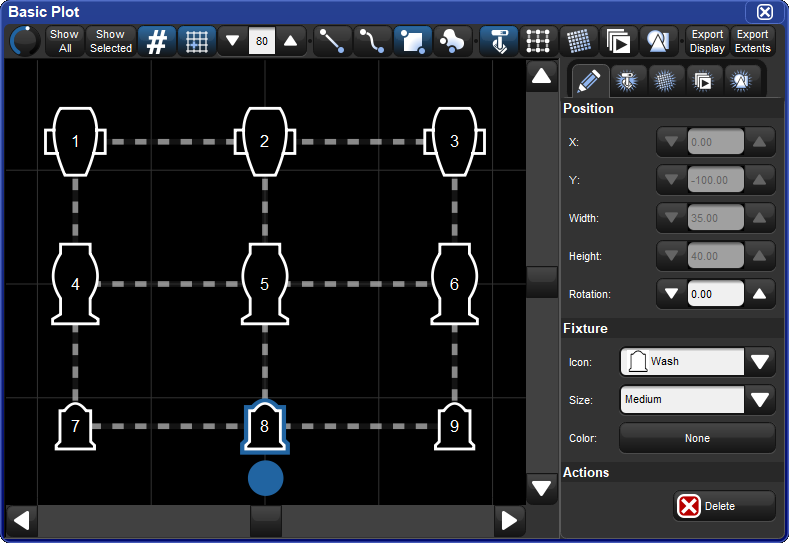Decrease the Height value
Viewport: 789px width, 543px height.
(672, 256)
